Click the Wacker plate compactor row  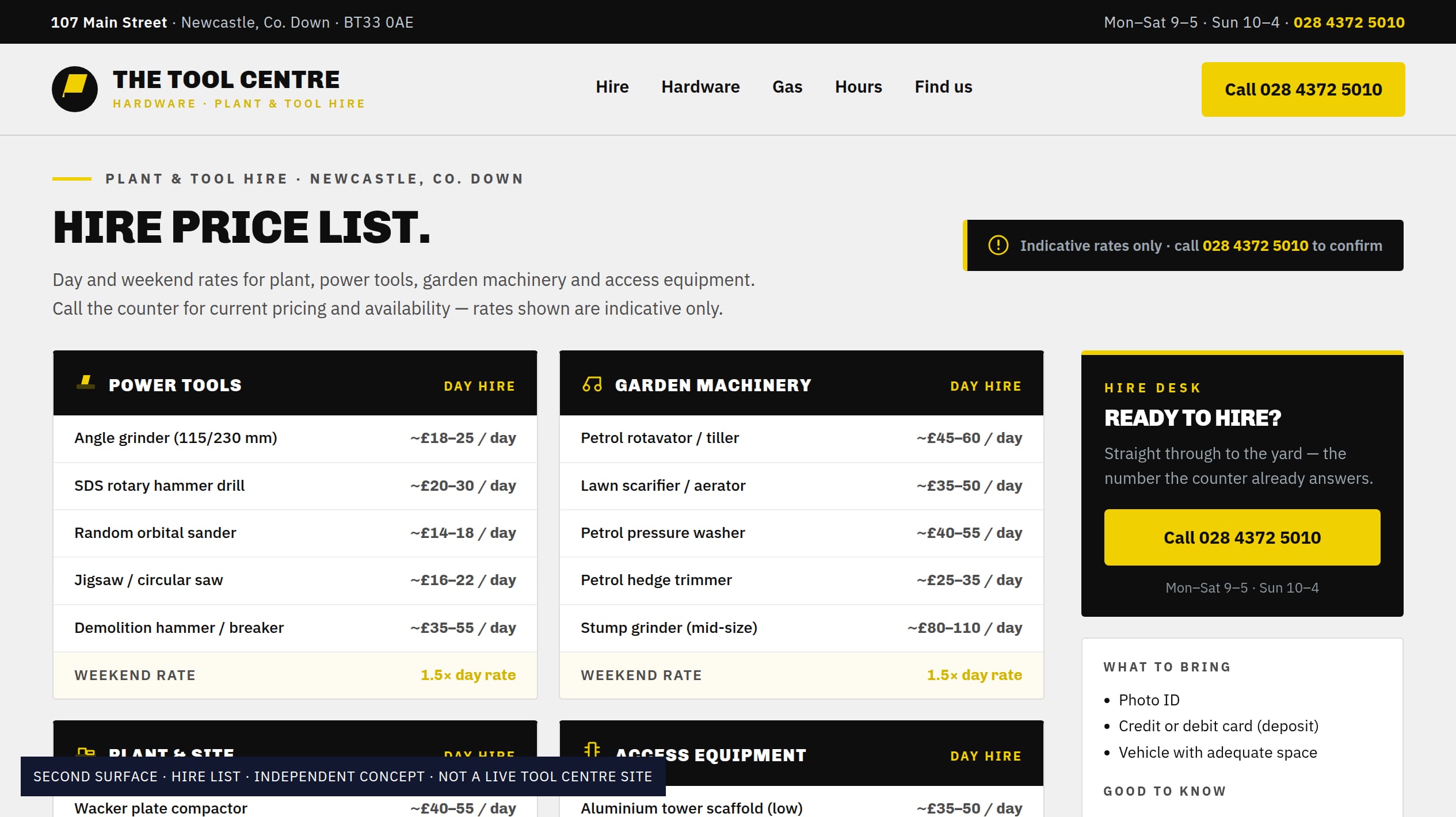click(x=295, y=807)
